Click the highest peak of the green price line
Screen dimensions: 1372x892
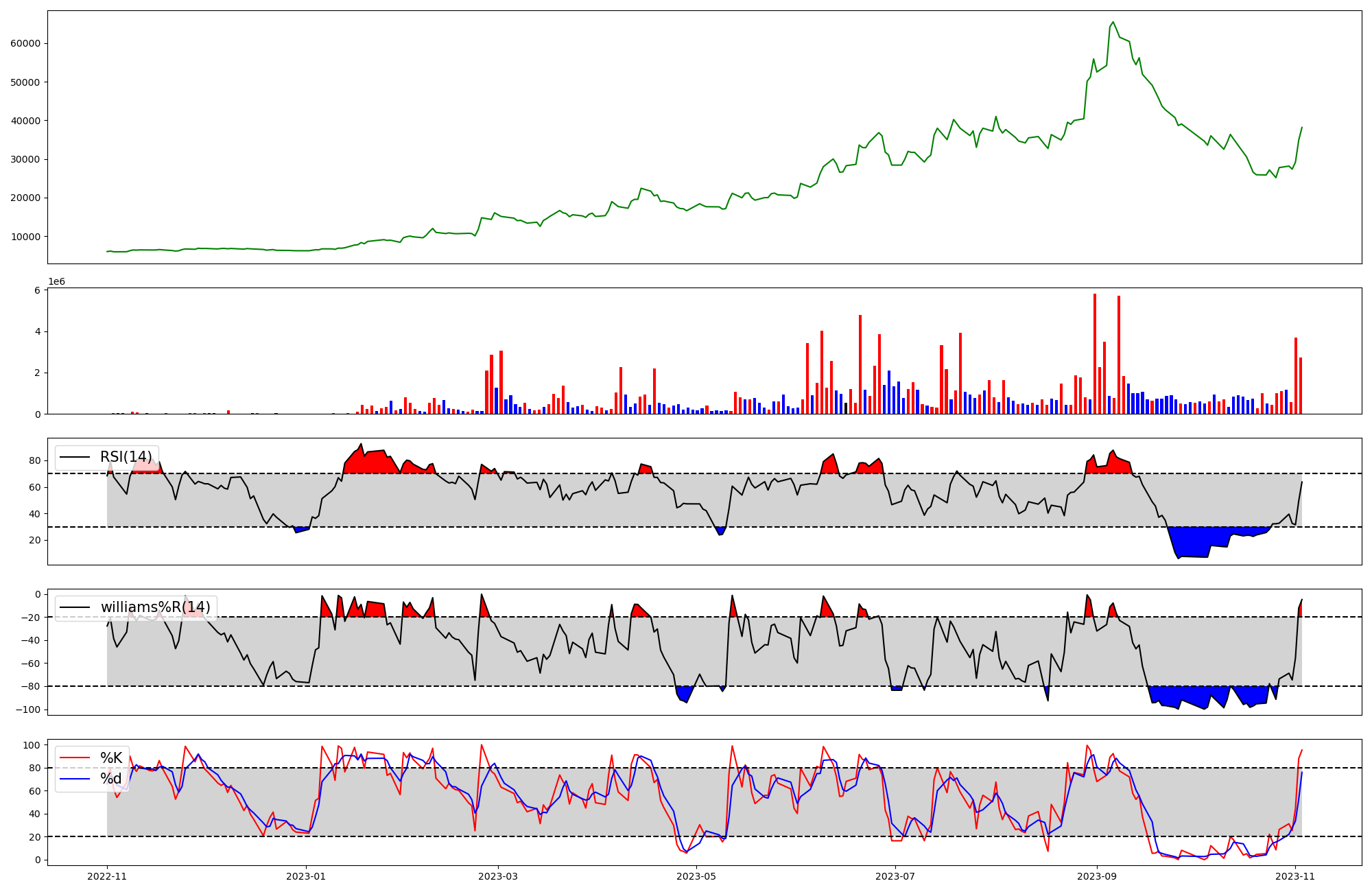coord(1113,23)
